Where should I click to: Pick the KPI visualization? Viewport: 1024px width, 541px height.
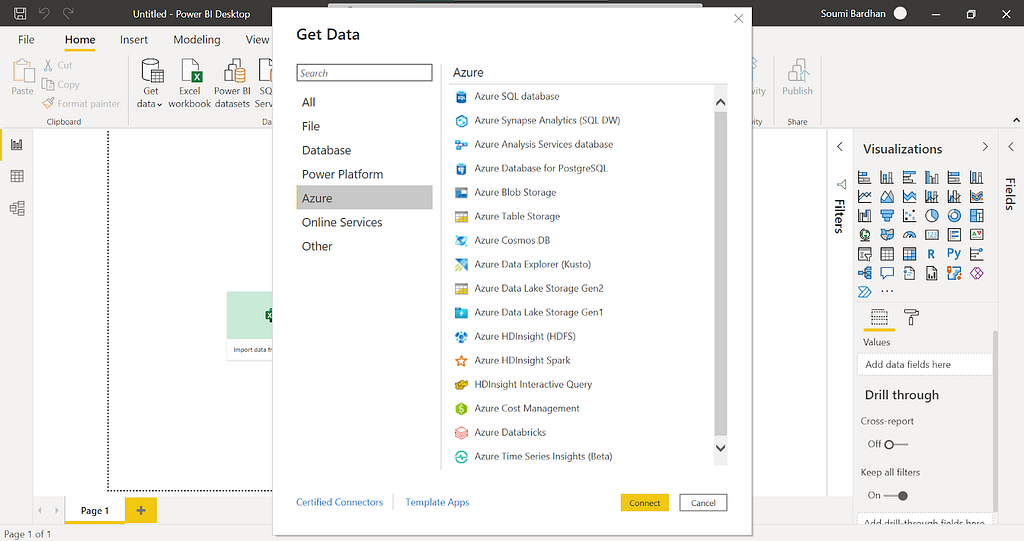pos(977,235)
